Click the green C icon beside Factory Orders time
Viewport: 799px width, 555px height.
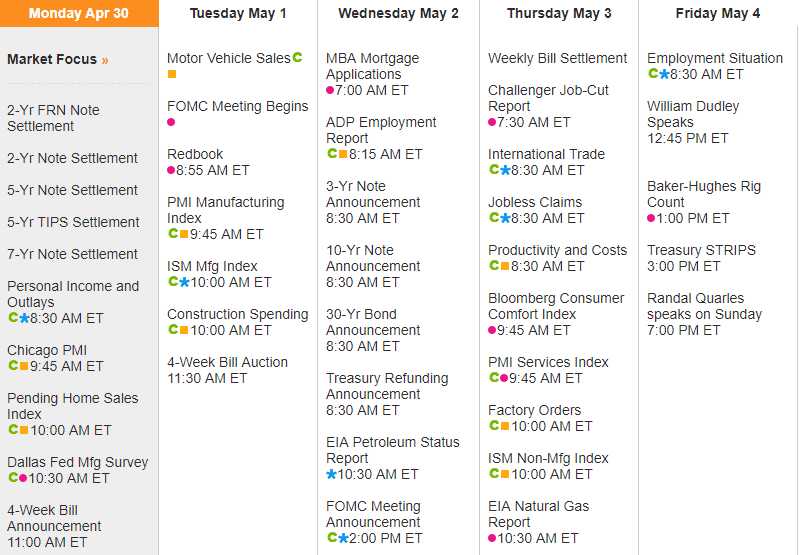point(493,426)
